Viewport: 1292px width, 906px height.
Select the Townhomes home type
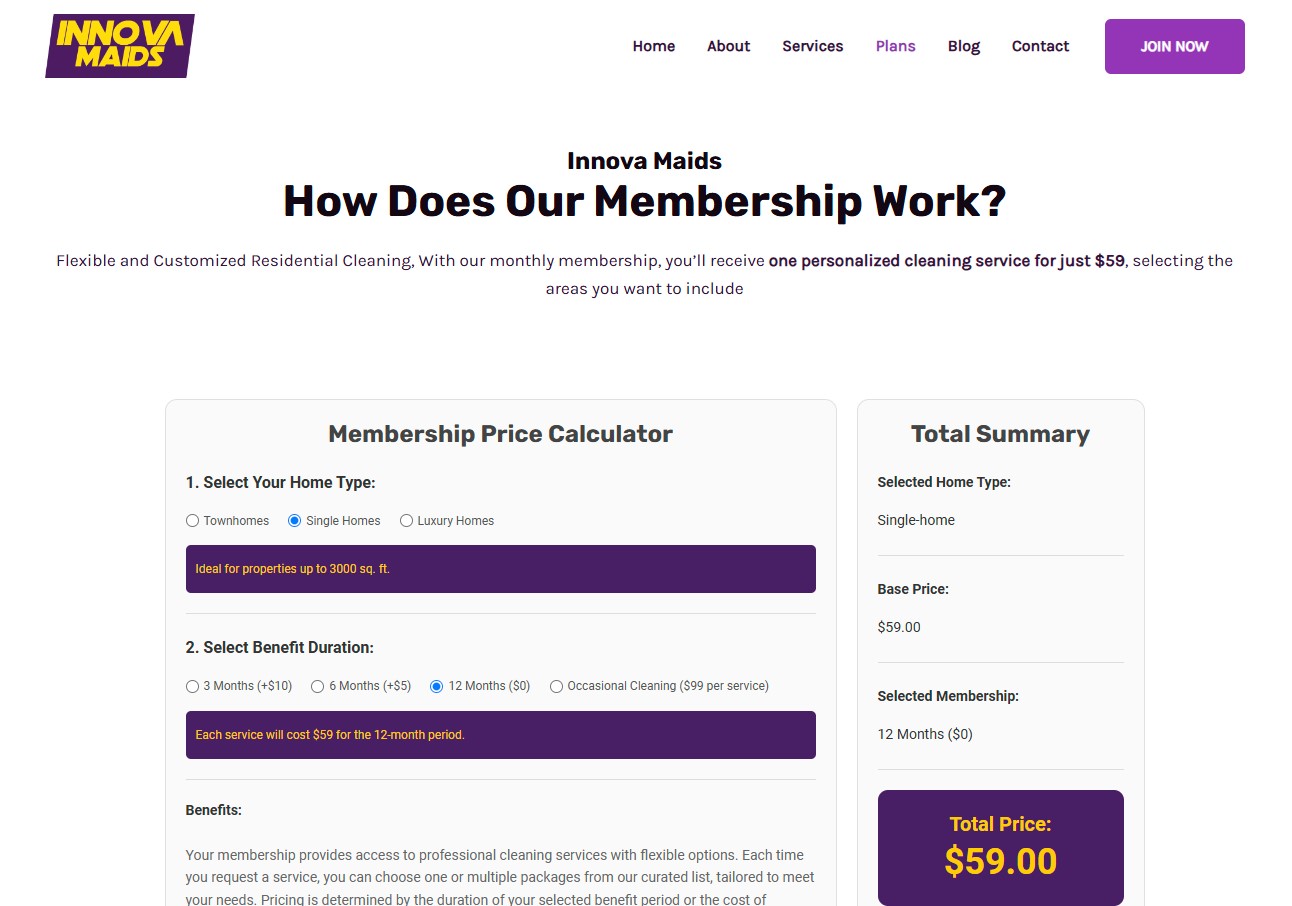tap(193, 521)
